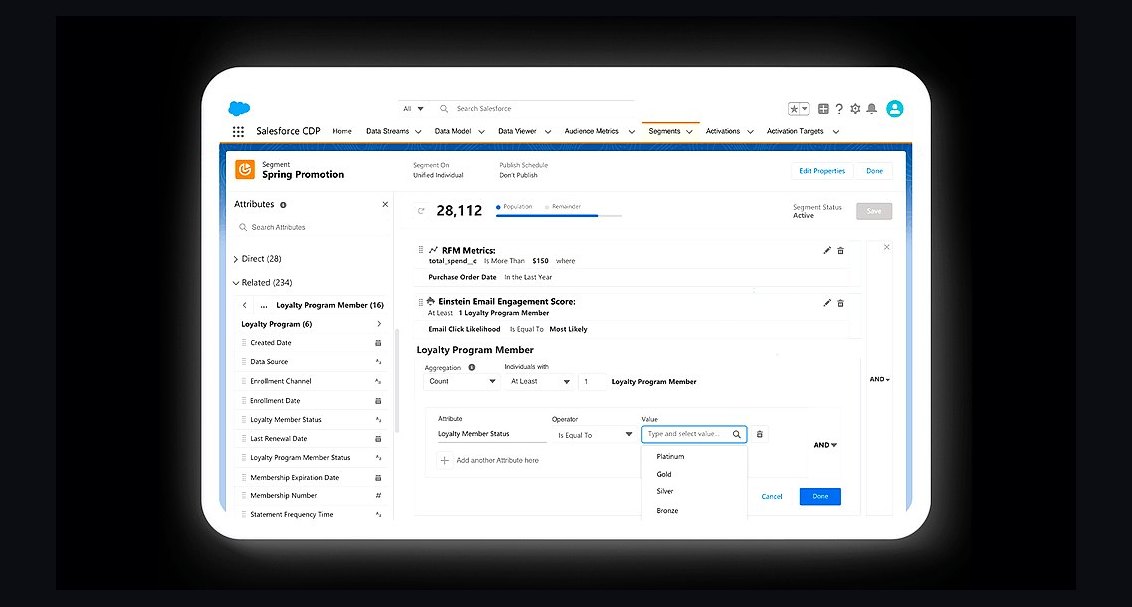Click Add another Attribute here
The width and height of the screenshot is (1132, 607).
(x=497, y=460)
